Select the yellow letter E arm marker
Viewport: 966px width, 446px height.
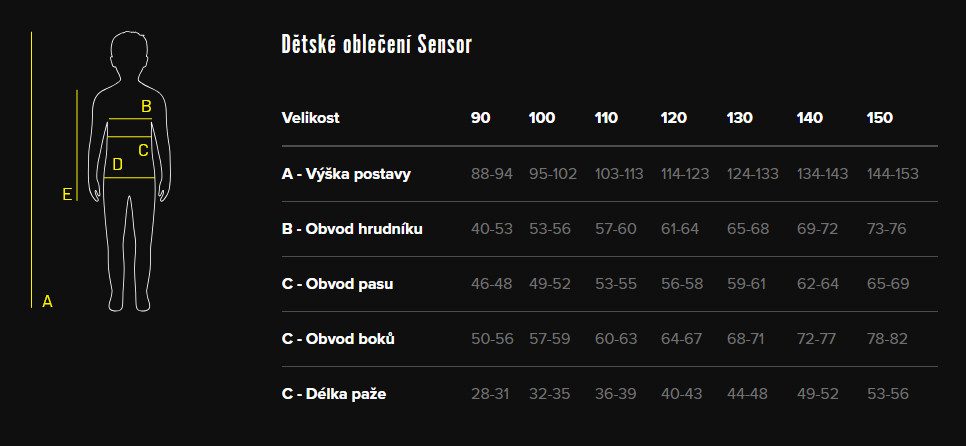(67, 195)
